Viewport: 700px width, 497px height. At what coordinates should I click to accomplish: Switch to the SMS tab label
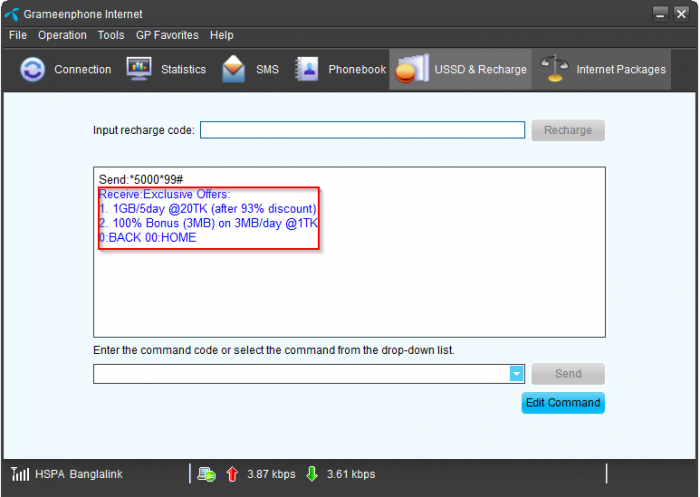267,70
